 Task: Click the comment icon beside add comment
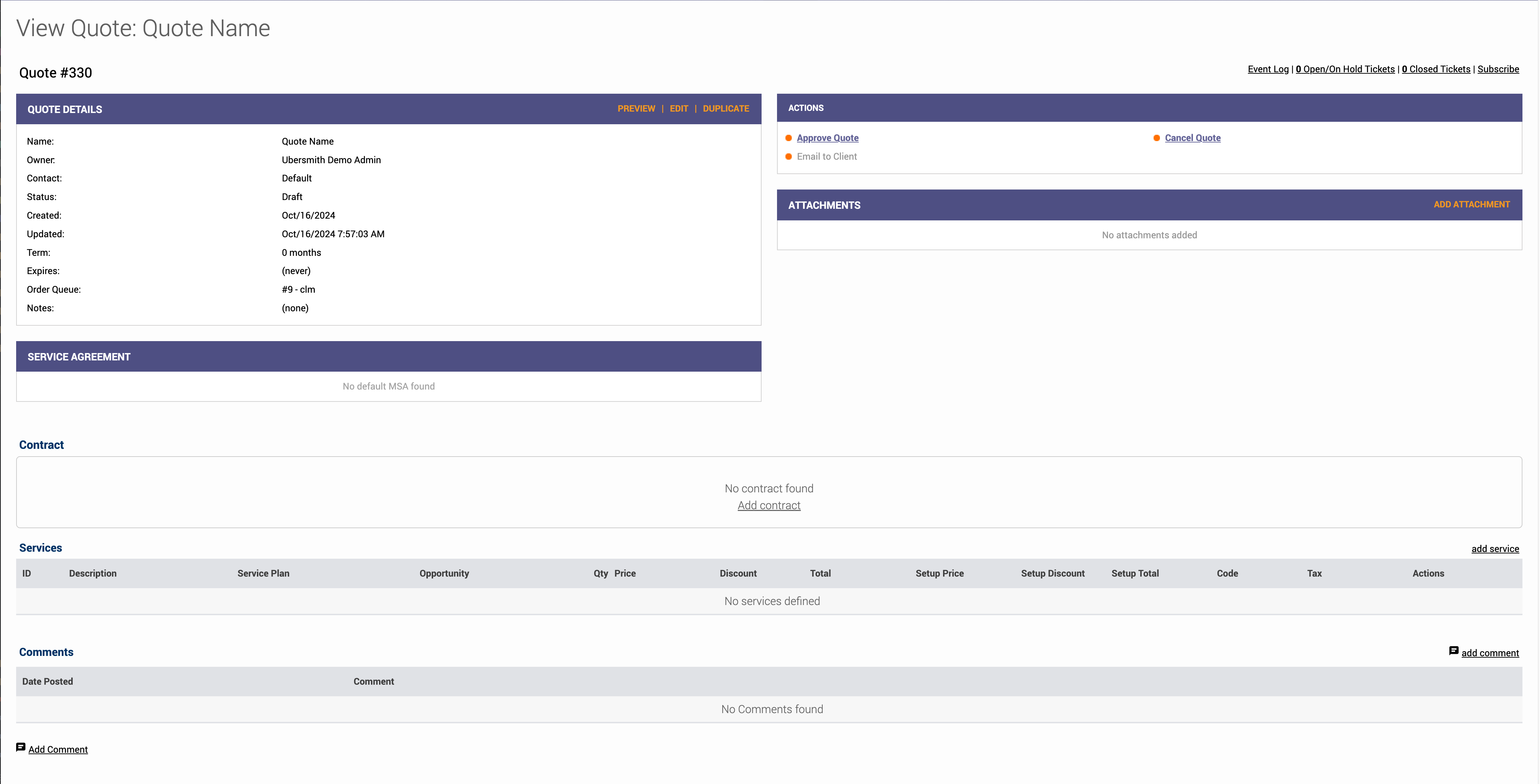[x=1453, y=651]
